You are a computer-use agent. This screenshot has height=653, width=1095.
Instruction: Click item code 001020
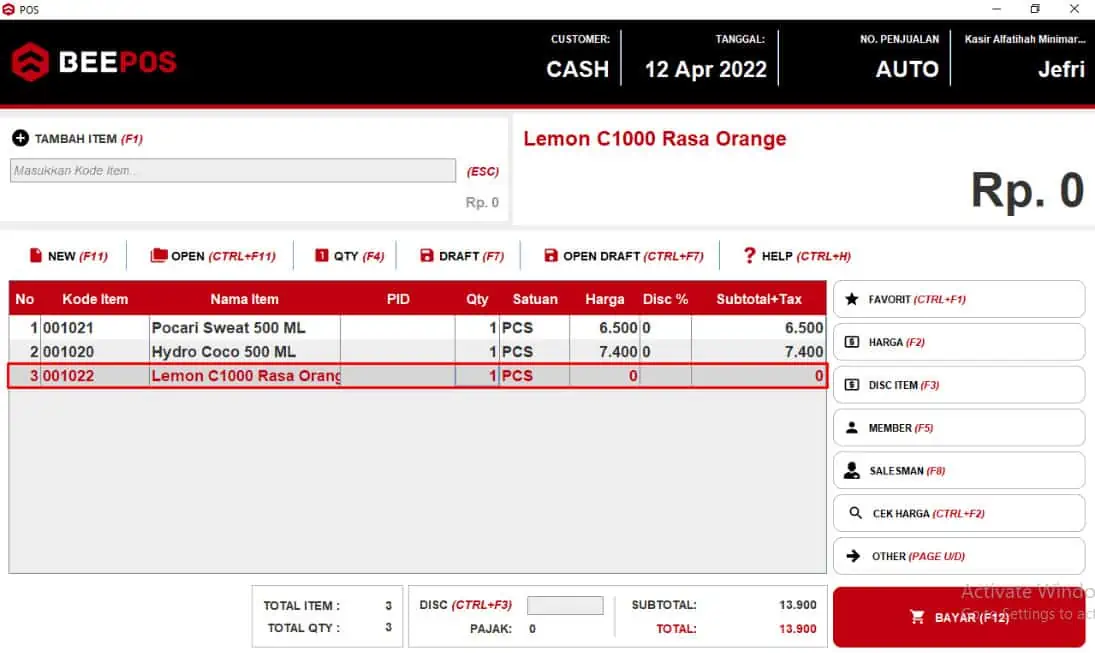coord(68,351)
